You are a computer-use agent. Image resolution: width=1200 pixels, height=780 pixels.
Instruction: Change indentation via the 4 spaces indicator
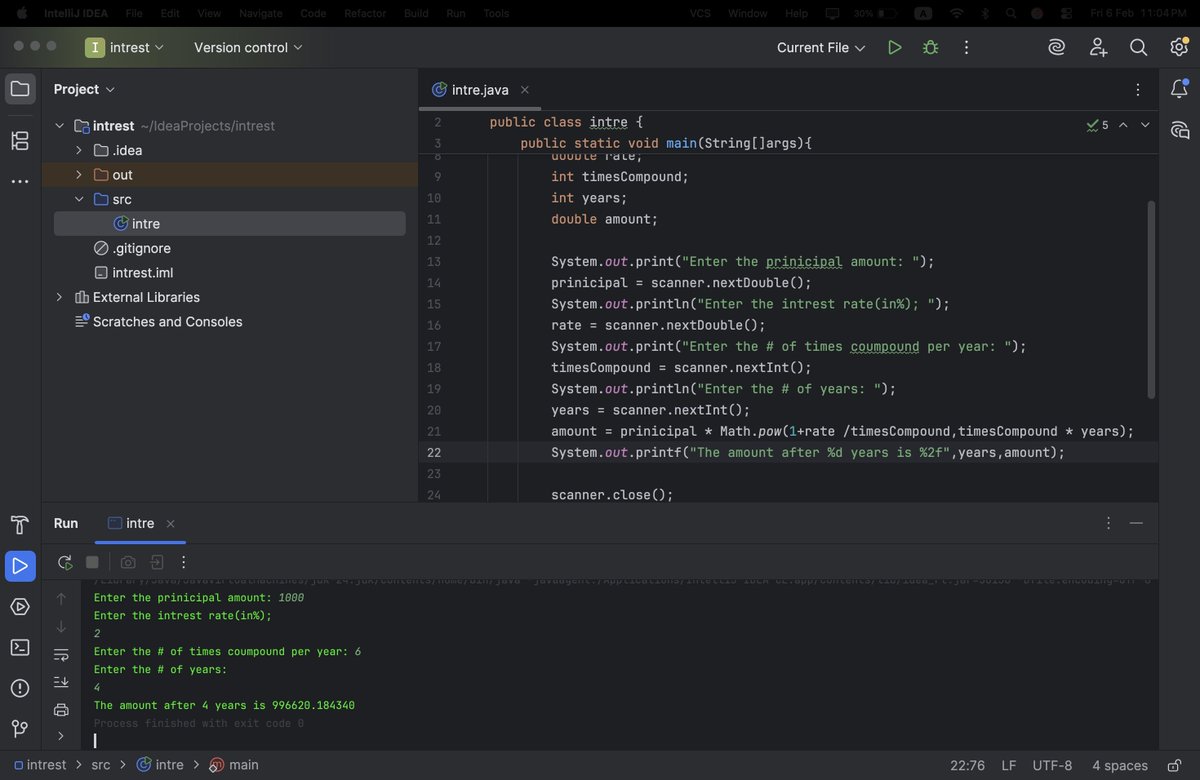tap(1119, 765)
